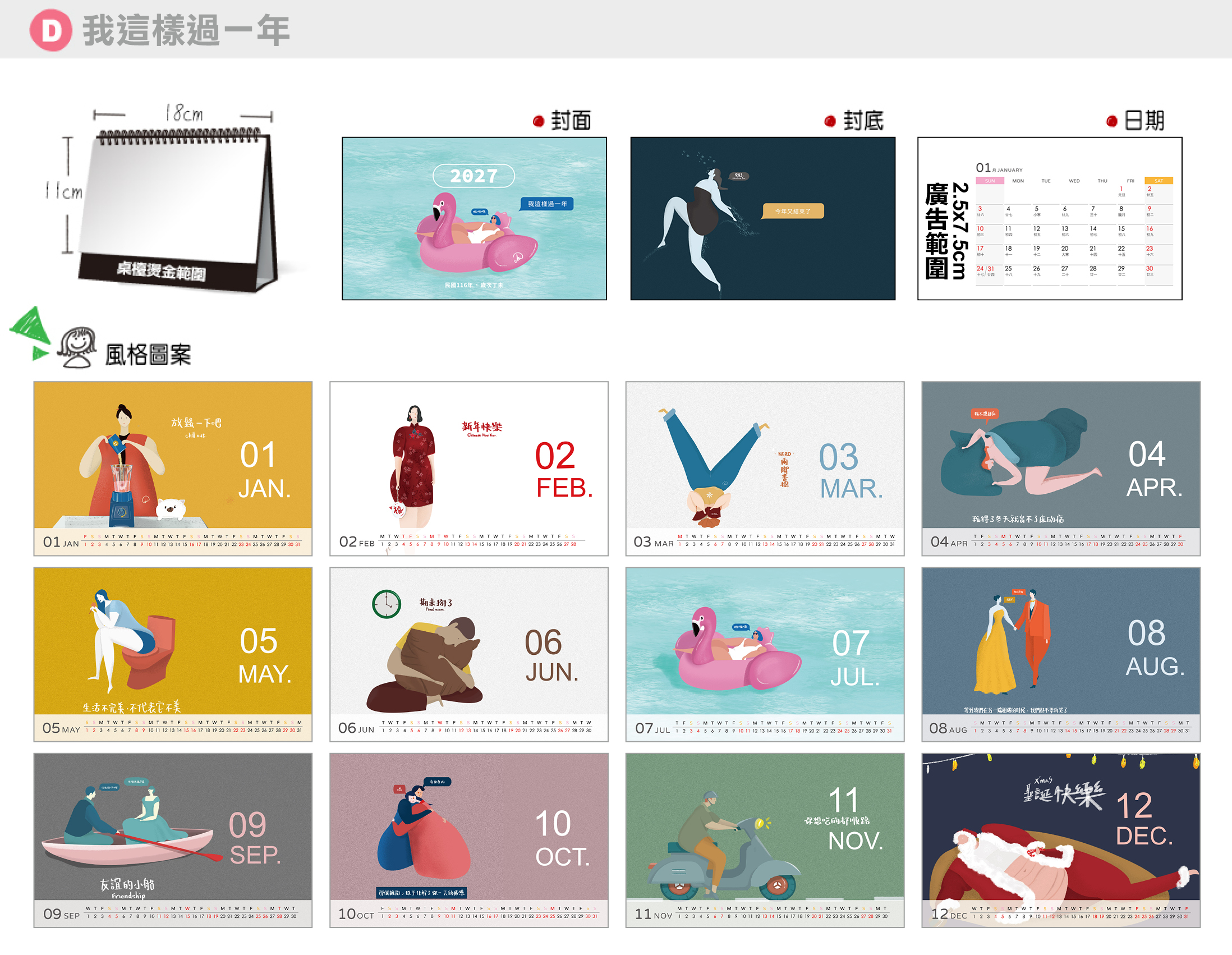The width and height of the screenshot is (1232, 955).
Task: Click the red dot beside 日期
Action: click(1111, 121)
